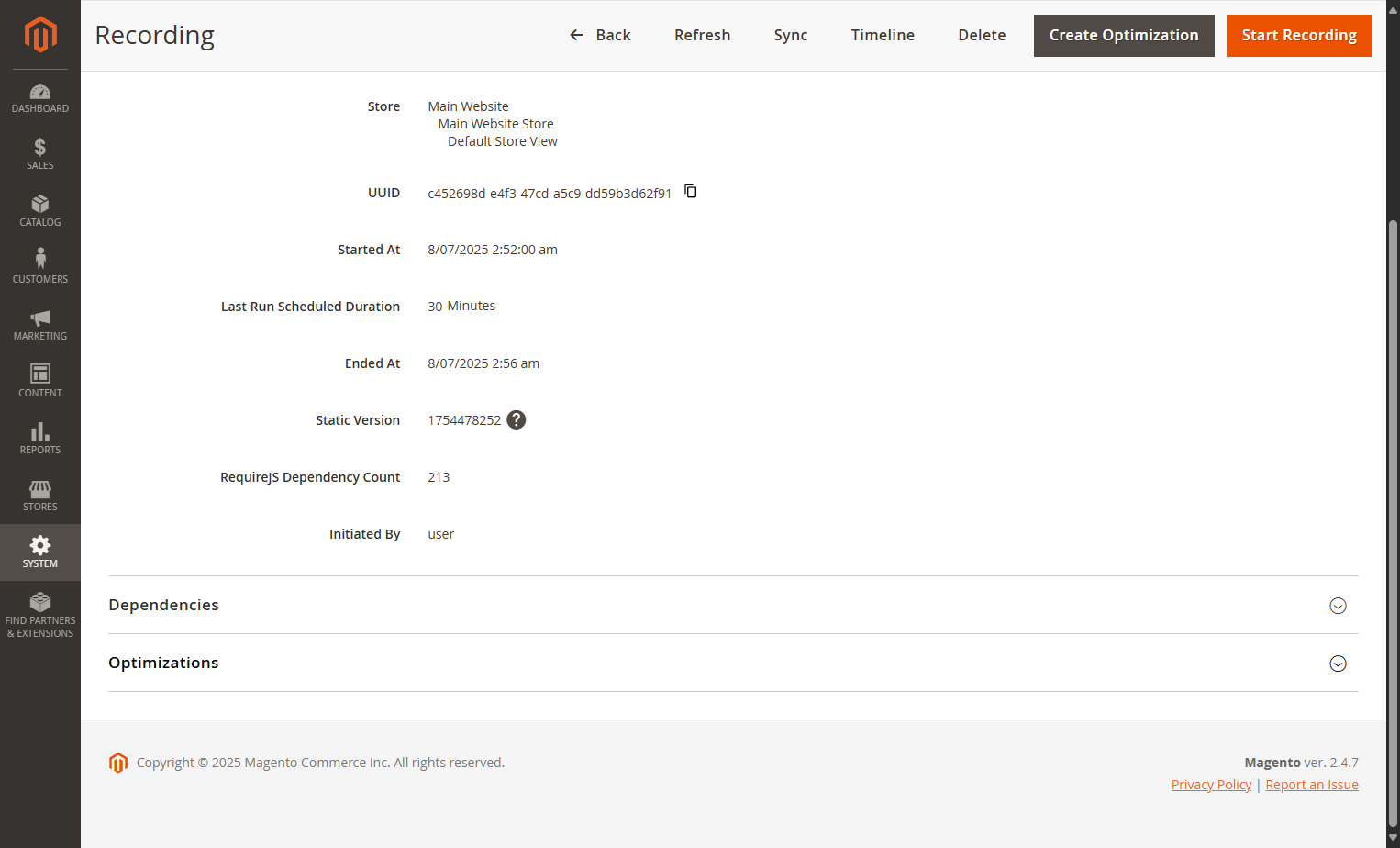Viewport: 1400px width, 848px height.
Task: Click Start Recording
Action: click(1299, 36)
